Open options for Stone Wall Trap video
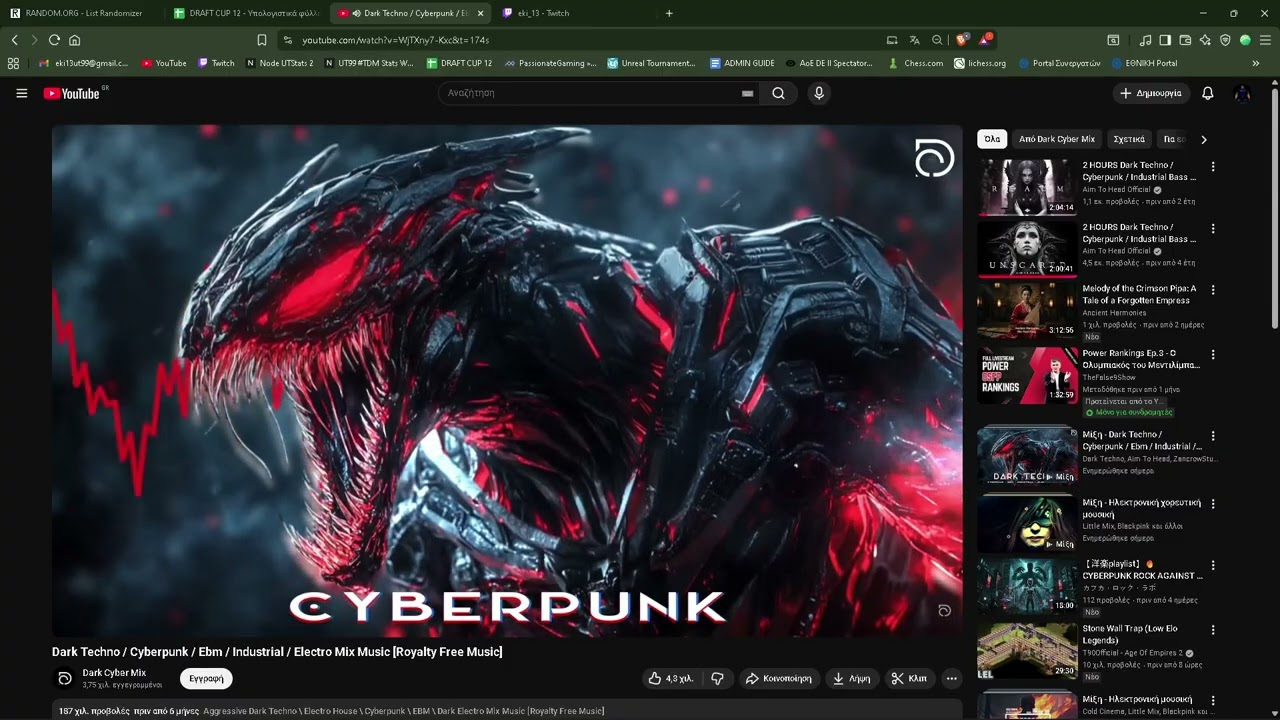The image size is (1280, 720). click(x=1213, y=631)
